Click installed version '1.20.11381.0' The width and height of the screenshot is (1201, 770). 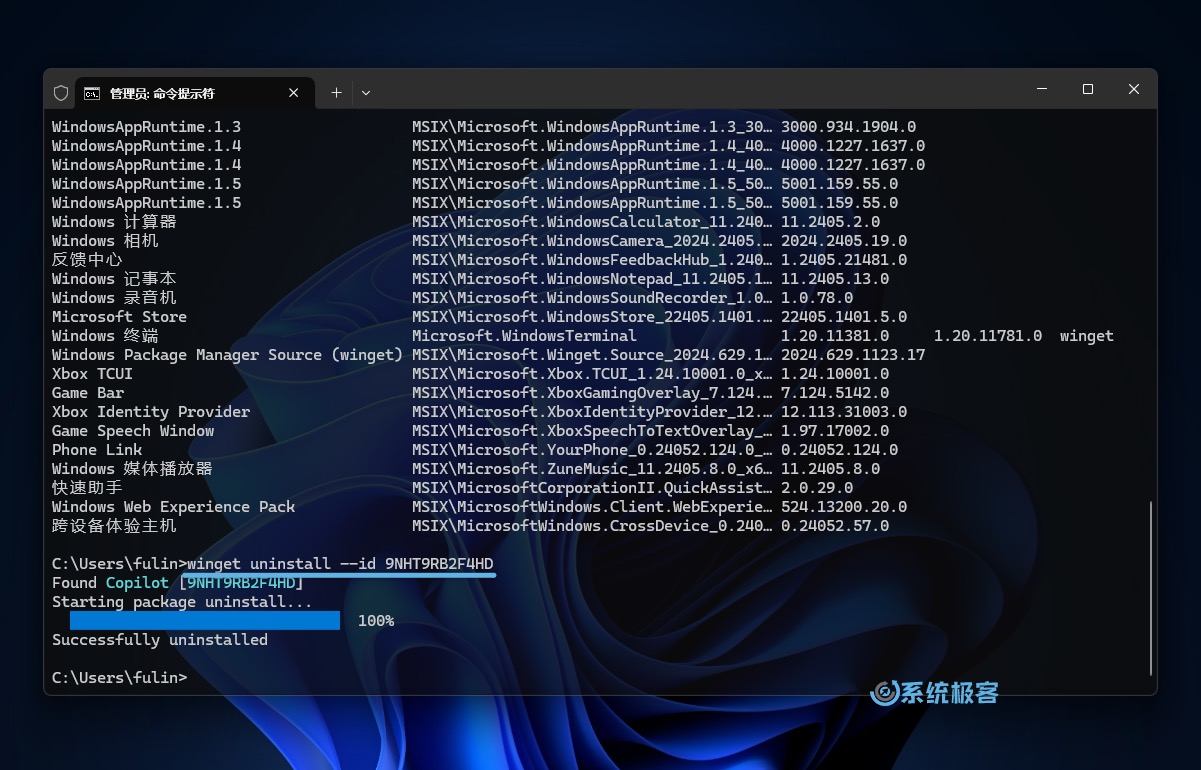tap(835, 336)
